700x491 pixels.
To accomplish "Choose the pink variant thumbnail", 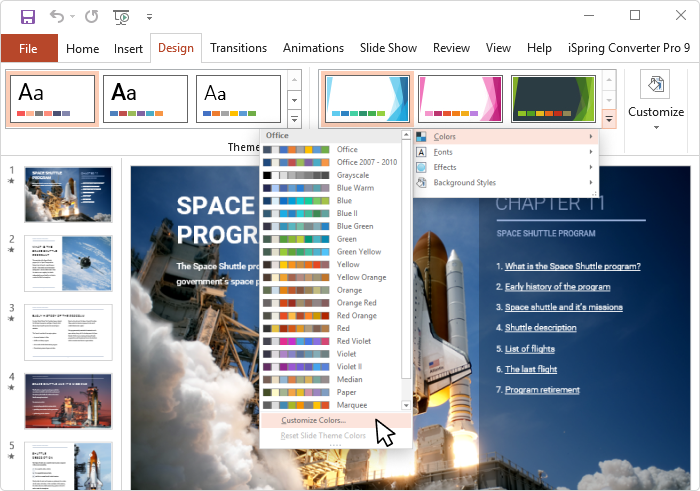I will tap(460, 99).
